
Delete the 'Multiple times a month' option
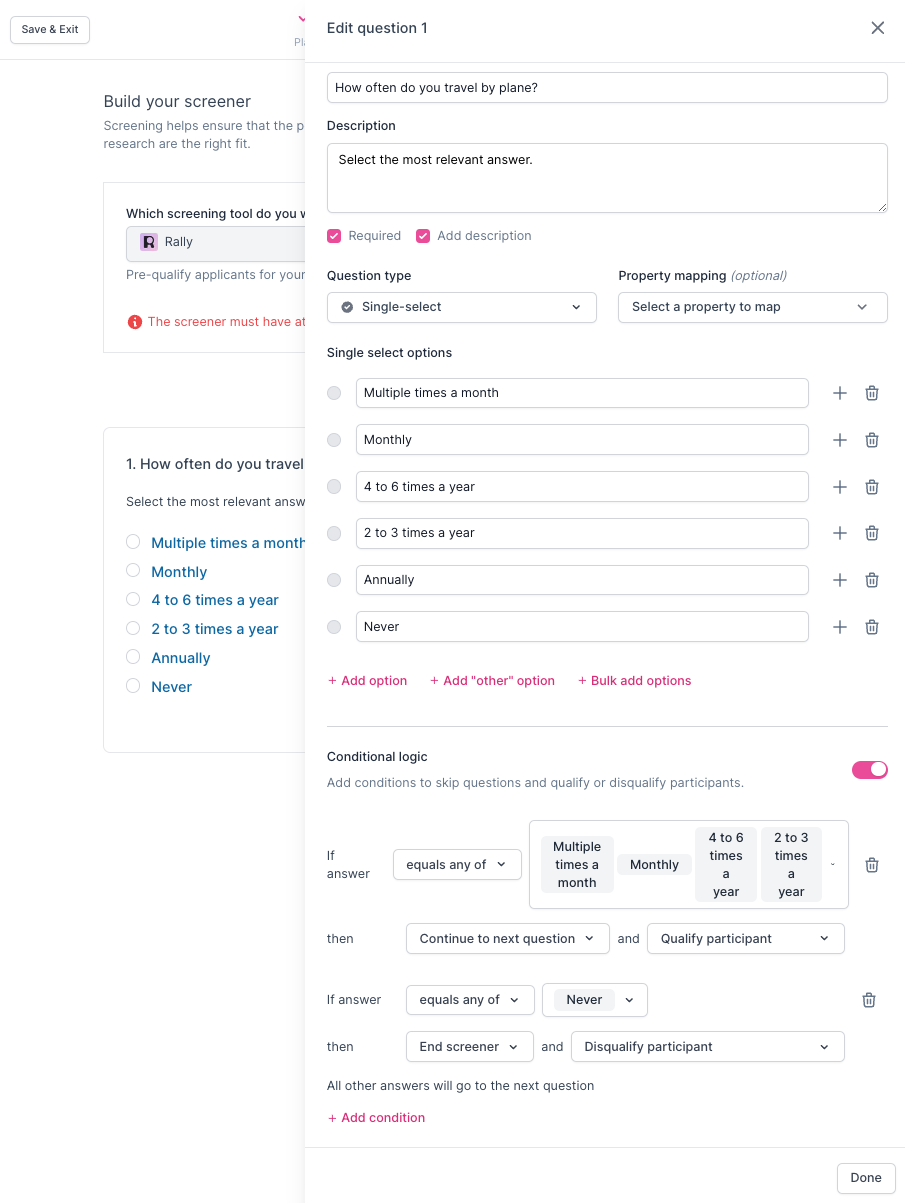coord(871,393)
